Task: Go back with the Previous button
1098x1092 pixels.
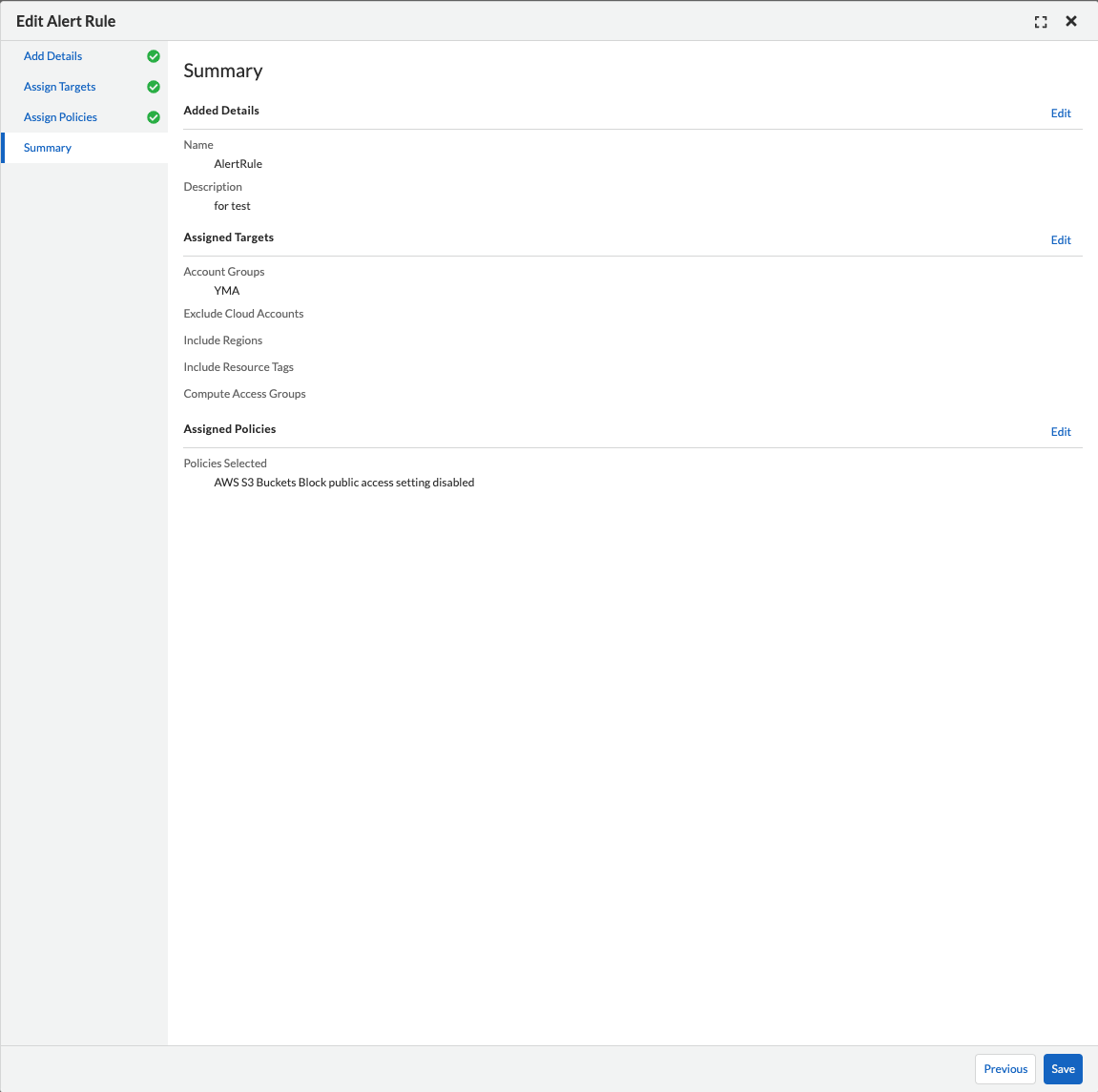Action: (1005, 1069)
